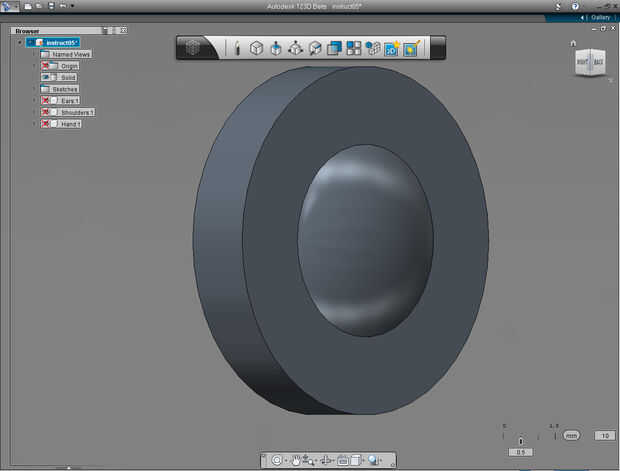620x471 pixels.
Task: Select the Primitives box tool
Action: 256,47
